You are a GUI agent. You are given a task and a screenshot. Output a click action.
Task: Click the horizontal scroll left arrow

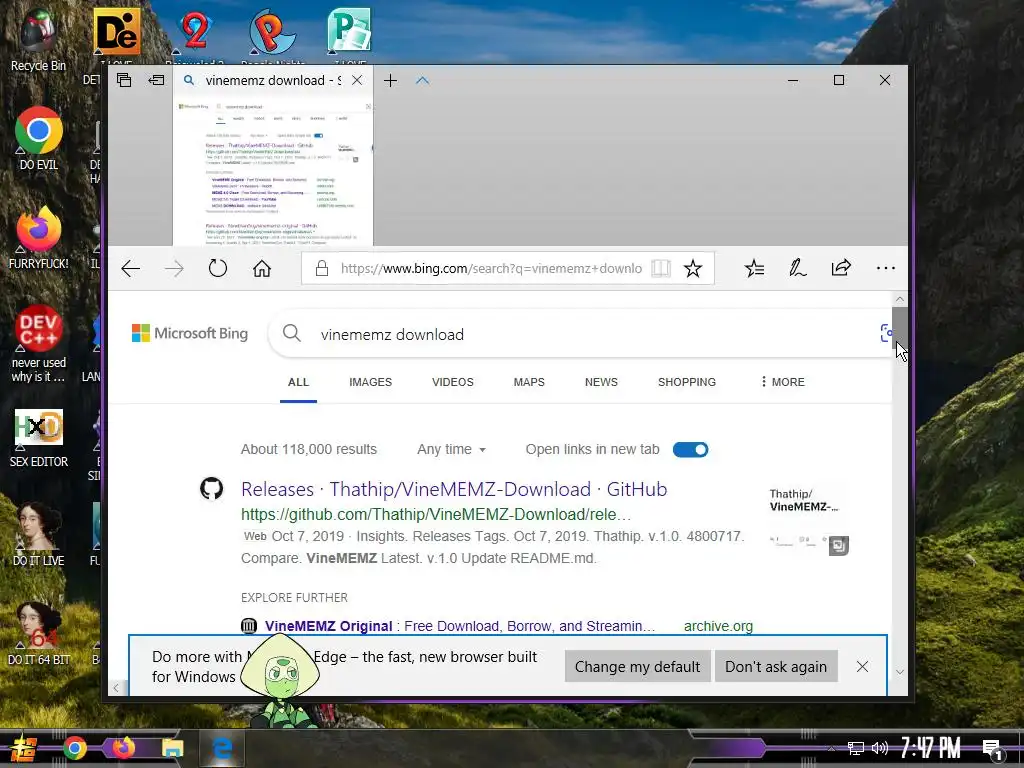point(116,687)
